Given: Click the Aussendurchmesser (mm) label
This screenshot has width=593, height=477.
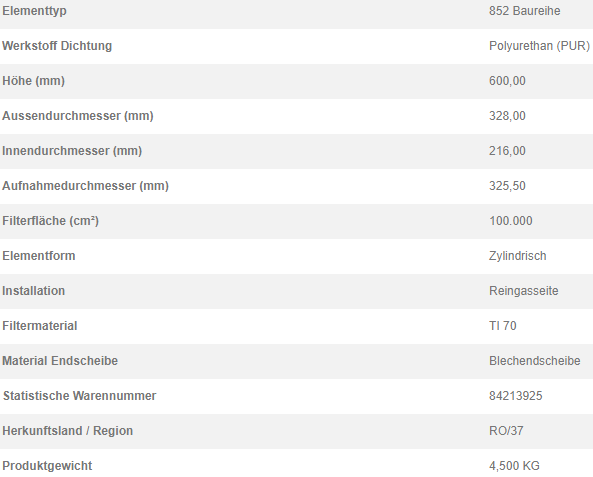Looking at the screenshot, I should click(x=78, y=116).
